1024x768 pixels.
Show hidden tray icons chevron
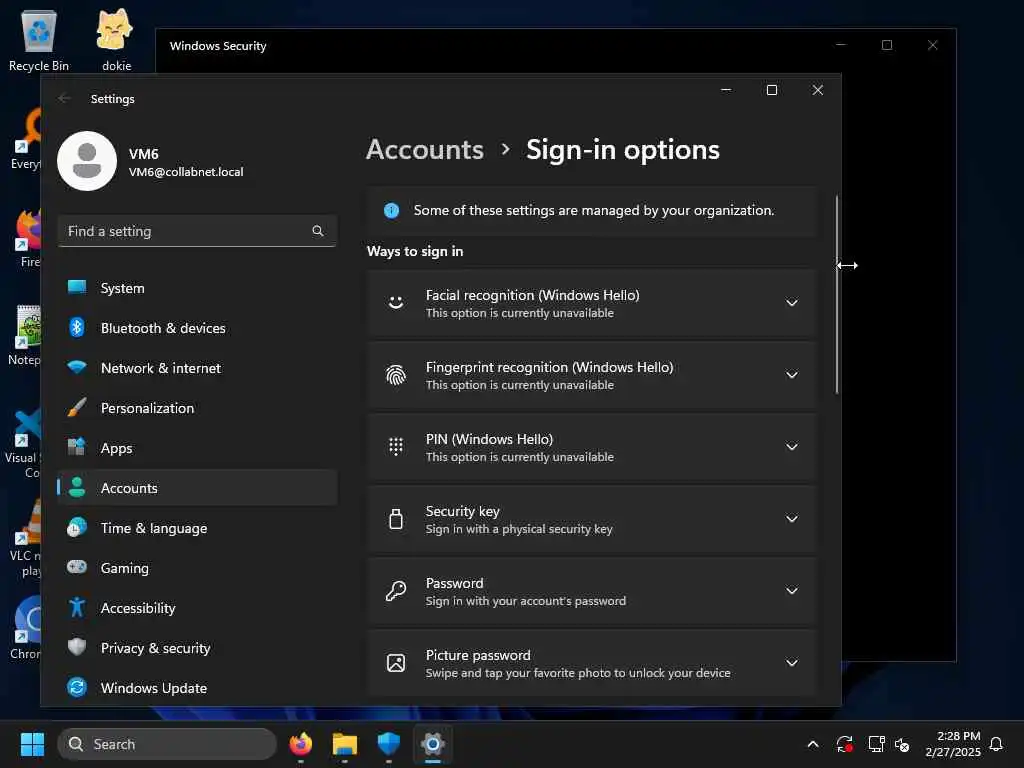point(813,744)
